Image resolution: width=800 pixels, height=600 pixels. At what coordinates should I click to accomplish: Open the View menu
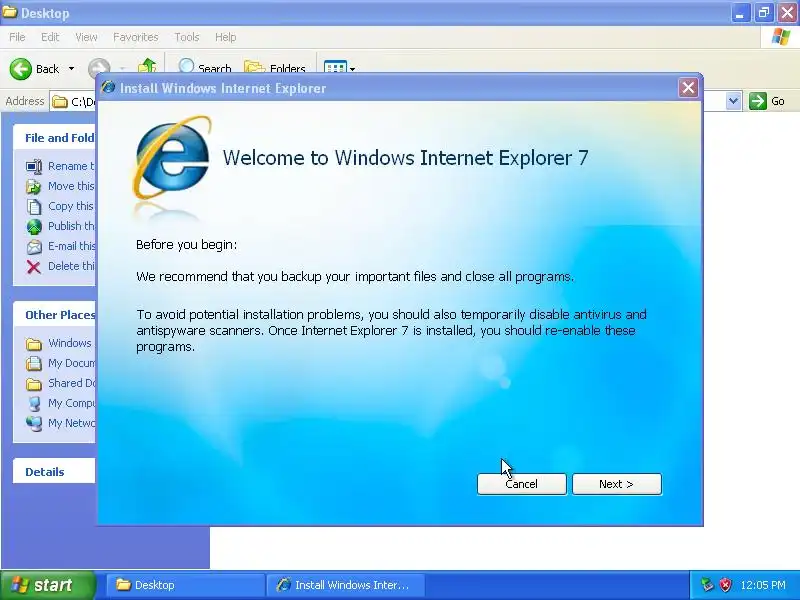[x=86, y=37]
